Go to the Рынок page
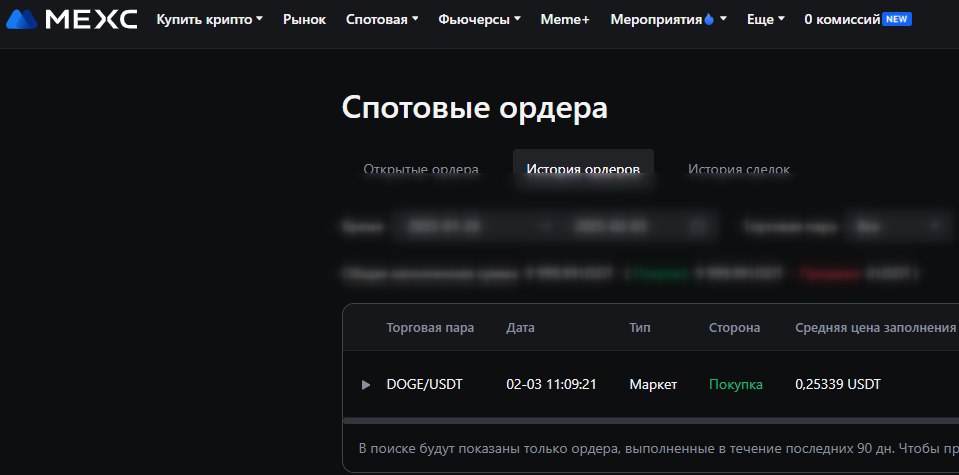The height and width of the screenshot is (475, 959). click(305, 20)
